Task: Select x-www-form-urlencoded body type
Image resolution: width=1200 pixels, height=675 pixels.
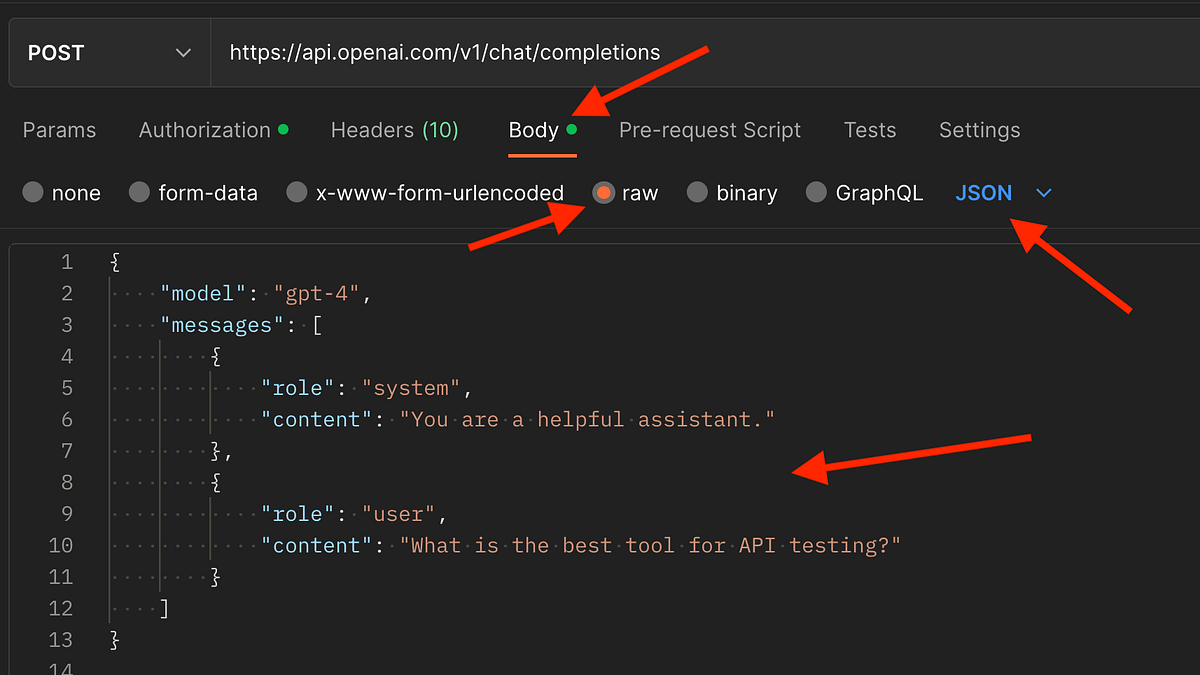Action: click(x=297, y=193)
